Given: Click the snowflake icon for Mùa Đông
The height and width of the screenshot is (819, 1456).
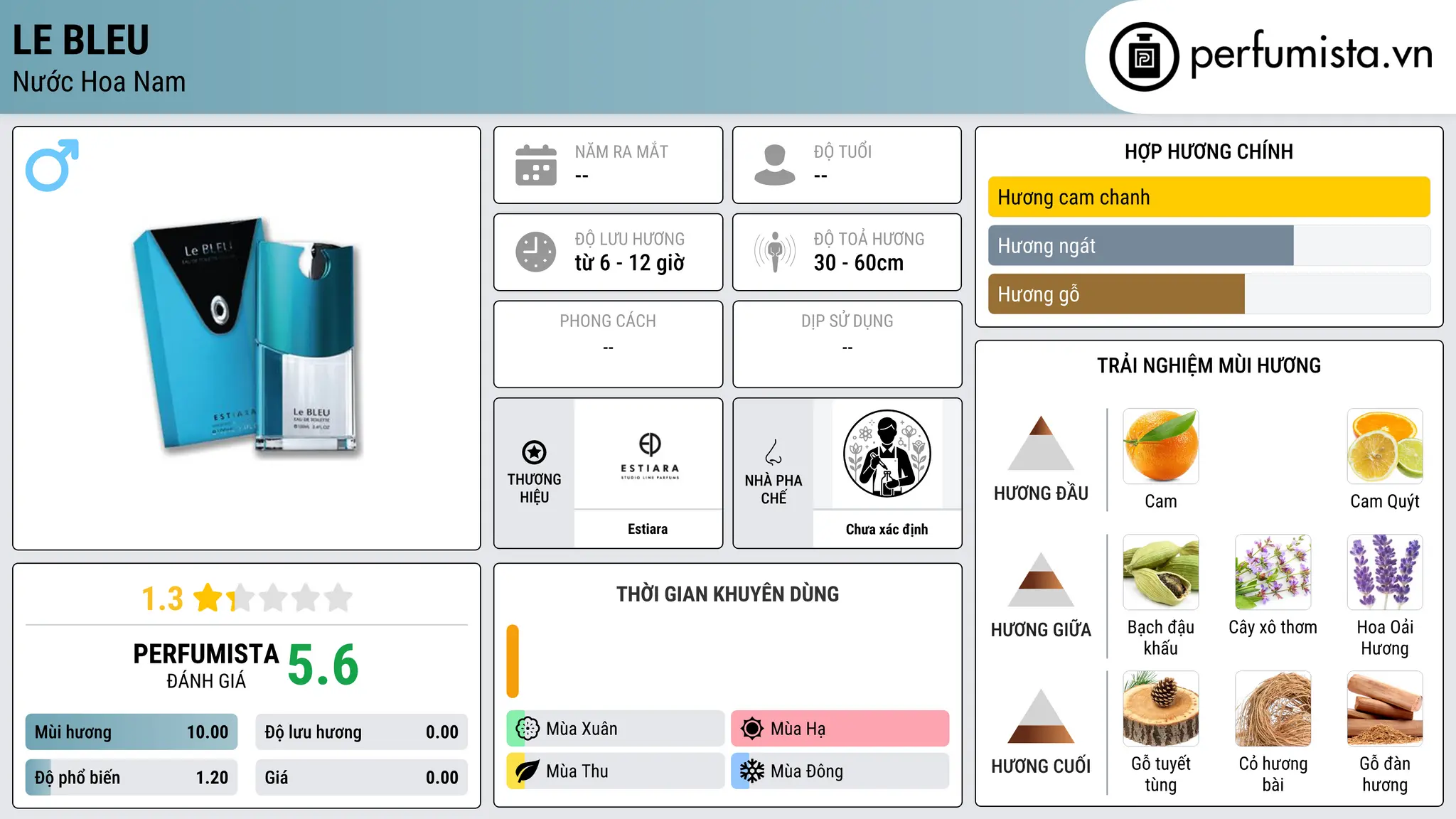Looking at the screenshot, I should [x=752, y=771].
